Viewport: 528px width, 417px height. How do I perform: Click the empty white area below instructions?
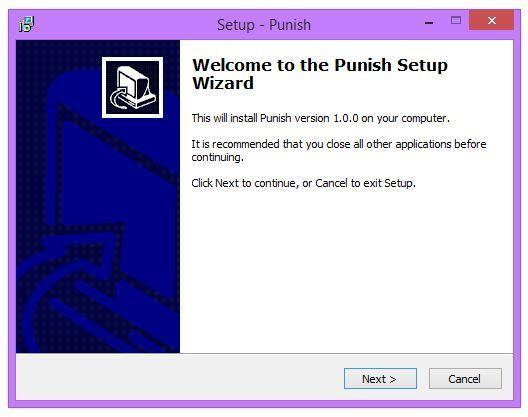click(x=346, y=269)
